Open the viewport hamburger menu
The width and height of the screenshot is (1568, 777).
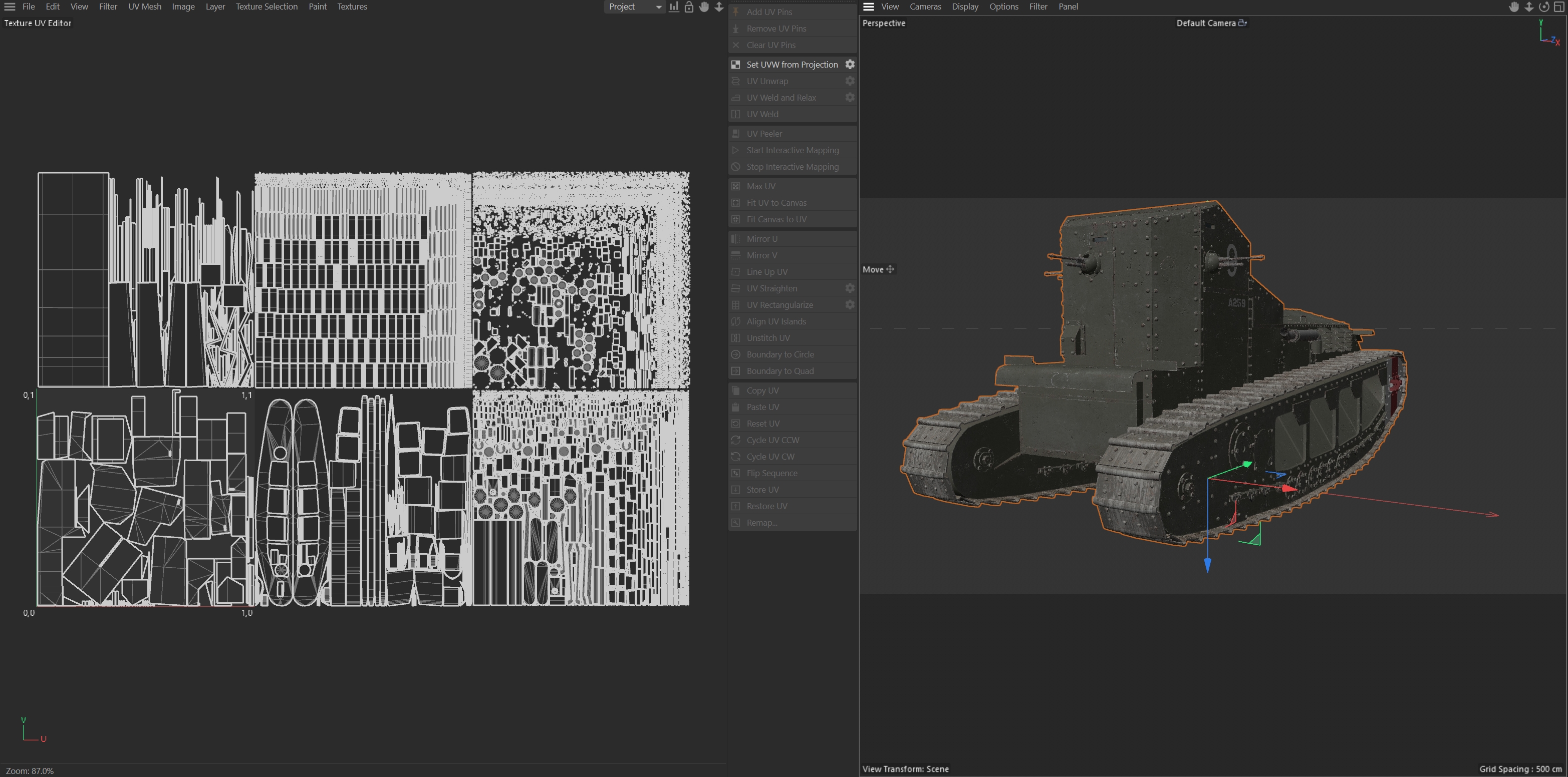click(869, 7)
